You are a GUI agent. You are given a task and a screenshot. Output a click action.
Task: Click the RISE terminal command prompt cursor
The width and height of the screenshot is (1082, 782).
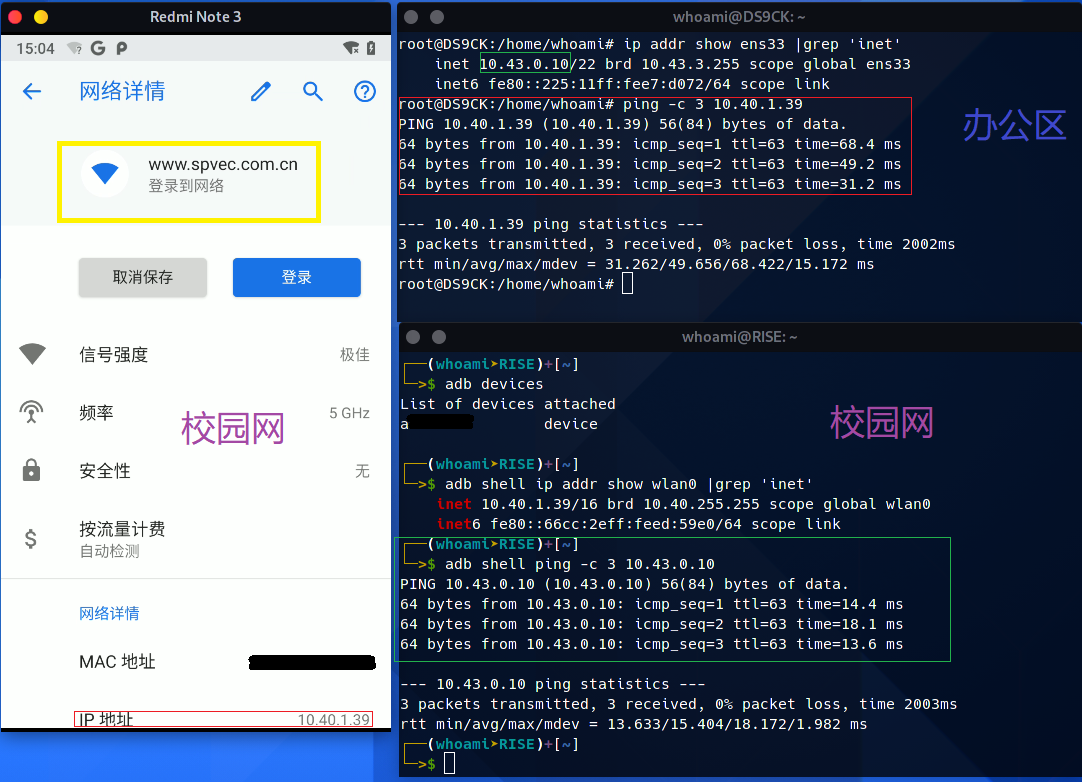point(449,764)
